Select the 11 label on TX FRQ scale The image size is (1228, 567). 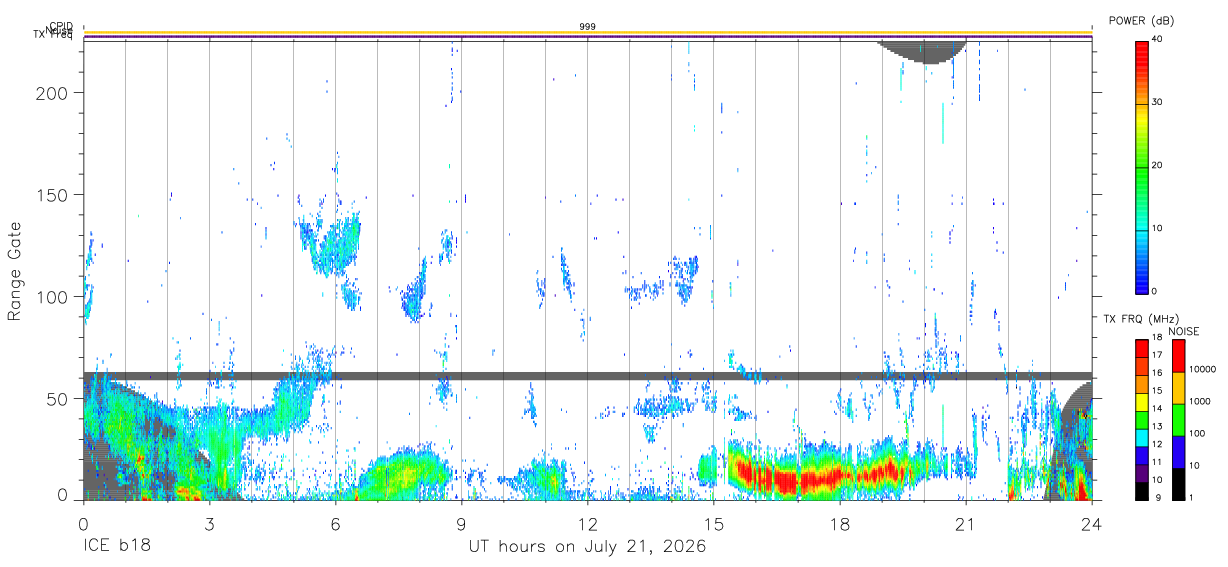(1158, 462)
